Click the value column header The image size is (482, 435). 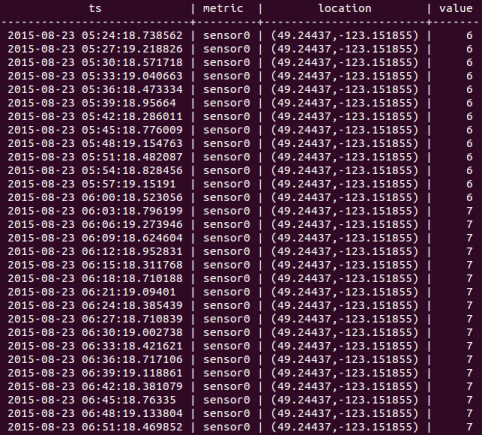(x=456, y=8)
